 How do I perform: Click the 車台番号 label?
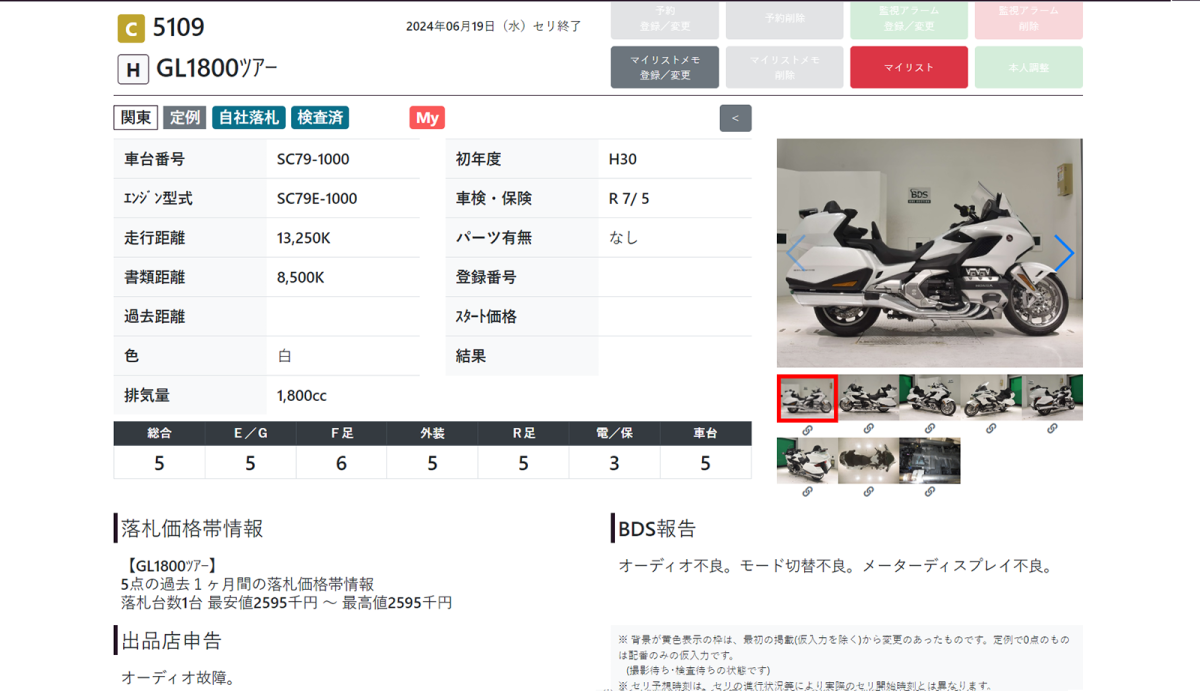pos(154,159)
